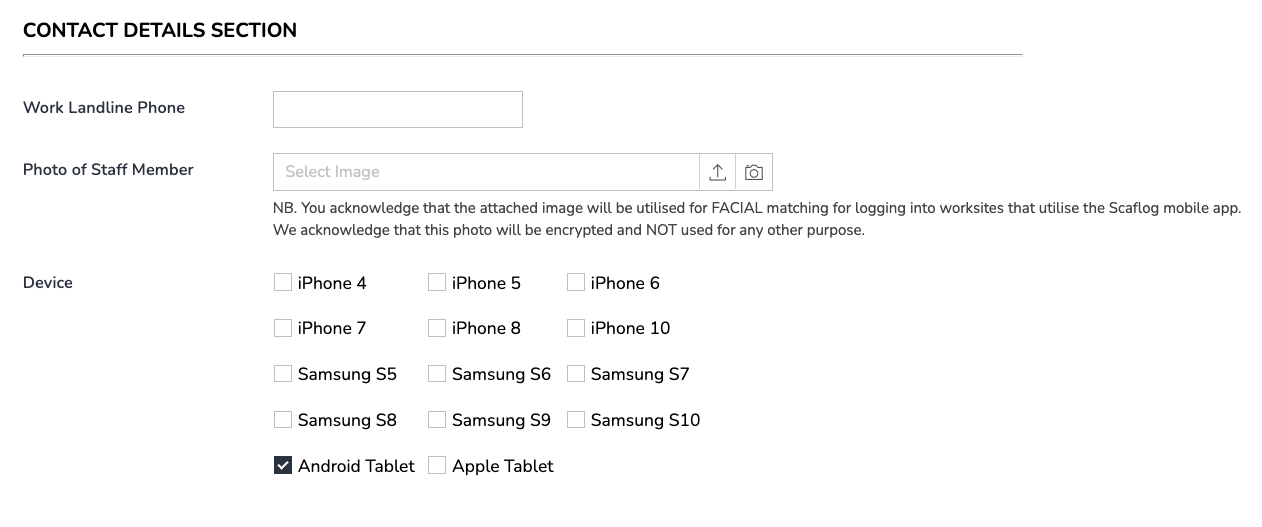
Task: Click the Device field label
Action: (x=48, y=283)
